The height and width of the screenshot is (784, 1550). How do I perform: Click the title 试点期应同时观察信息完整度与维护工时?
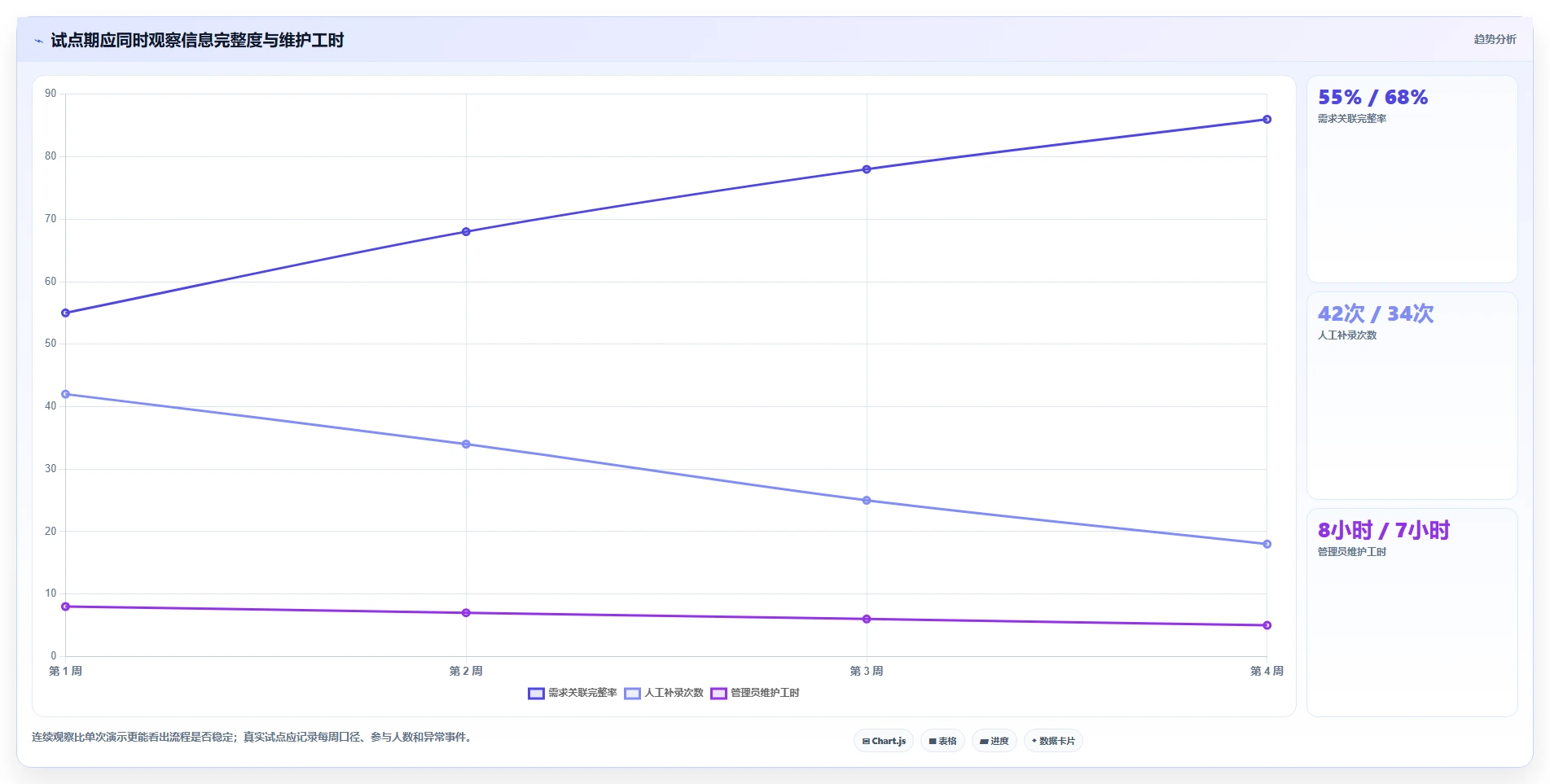[x=197, y=41]
